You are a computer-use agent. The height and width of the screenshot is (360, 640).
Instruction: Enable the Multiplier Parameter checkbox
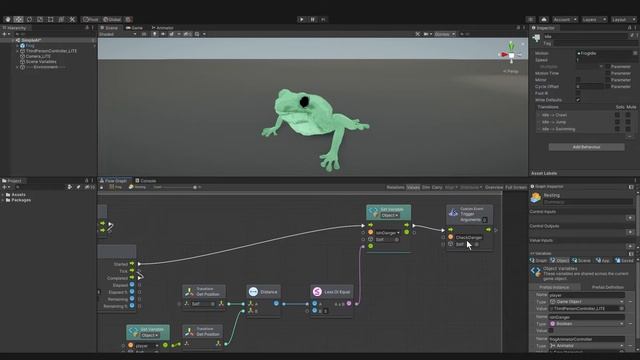608,67
